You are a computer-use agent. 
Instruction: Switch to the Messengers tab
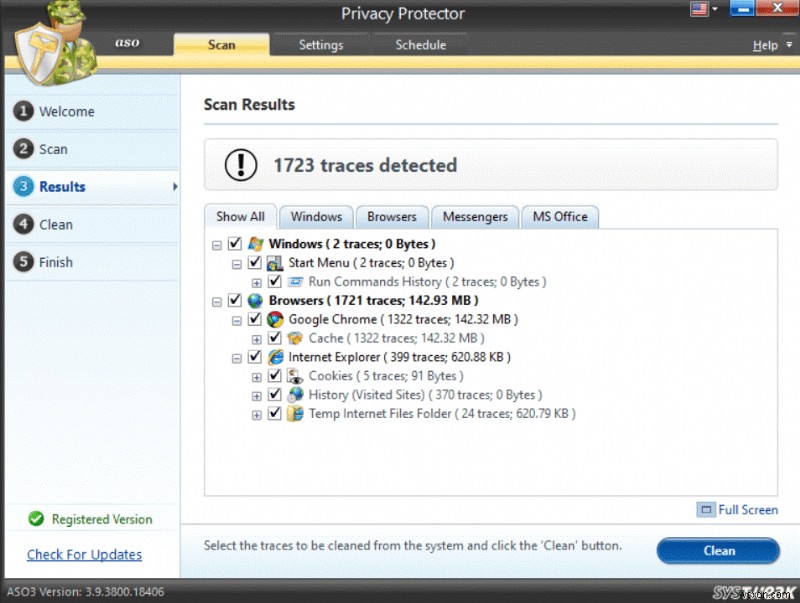pyautogui.click(x=474, y=216)
